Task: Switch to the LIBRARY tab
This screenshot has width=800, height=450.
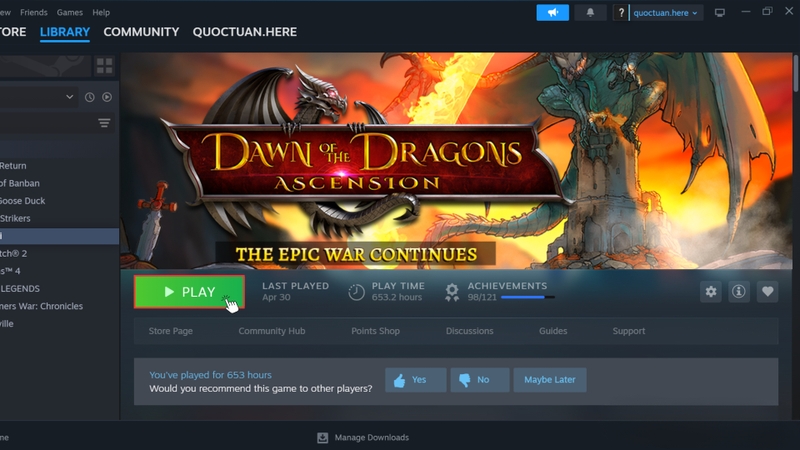Action: pyautogui.click(x=65, y=32)
